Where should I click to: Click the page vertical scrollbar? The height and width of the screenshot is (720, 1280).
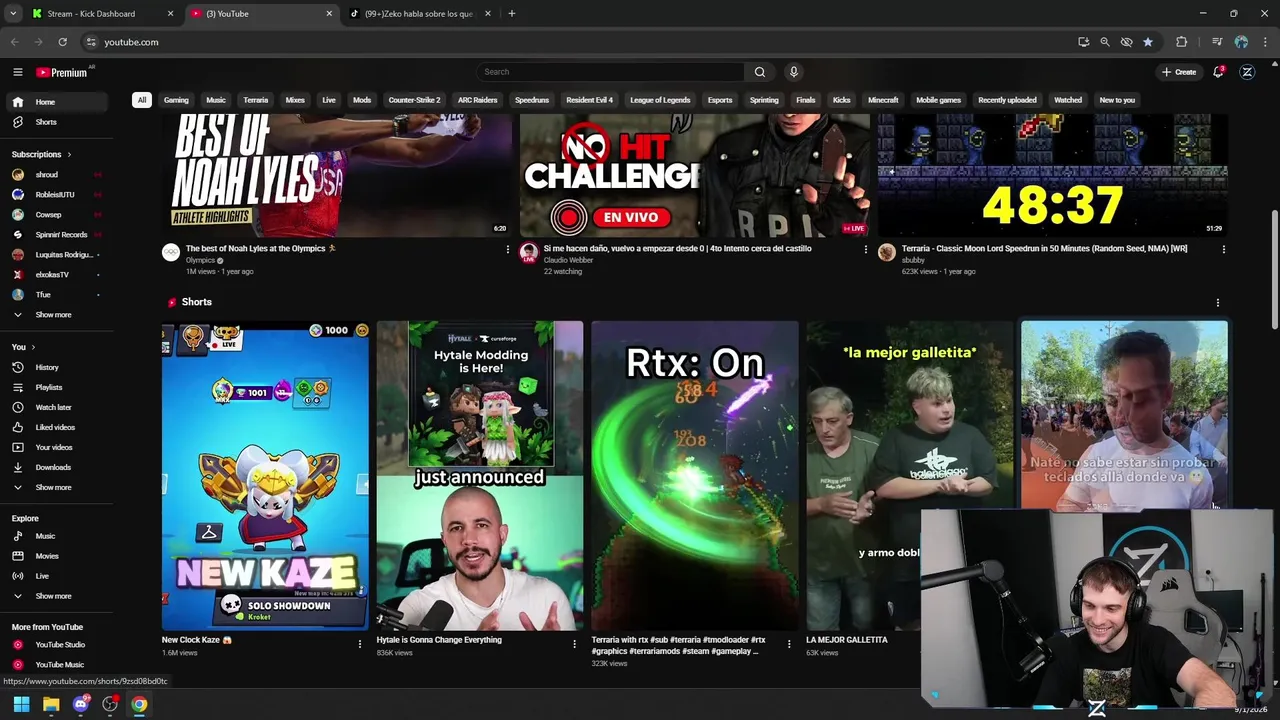point(1274,270)
